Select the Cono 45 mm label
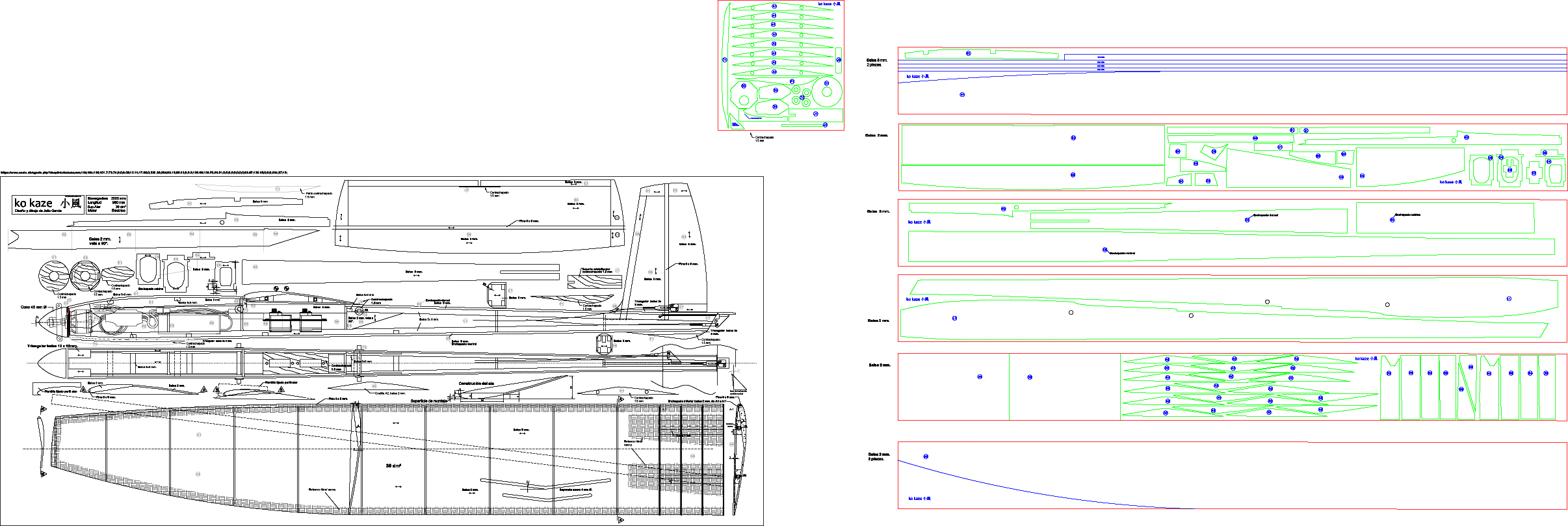The width and height of the screenshot is (1568, 526). coord(33,307)
